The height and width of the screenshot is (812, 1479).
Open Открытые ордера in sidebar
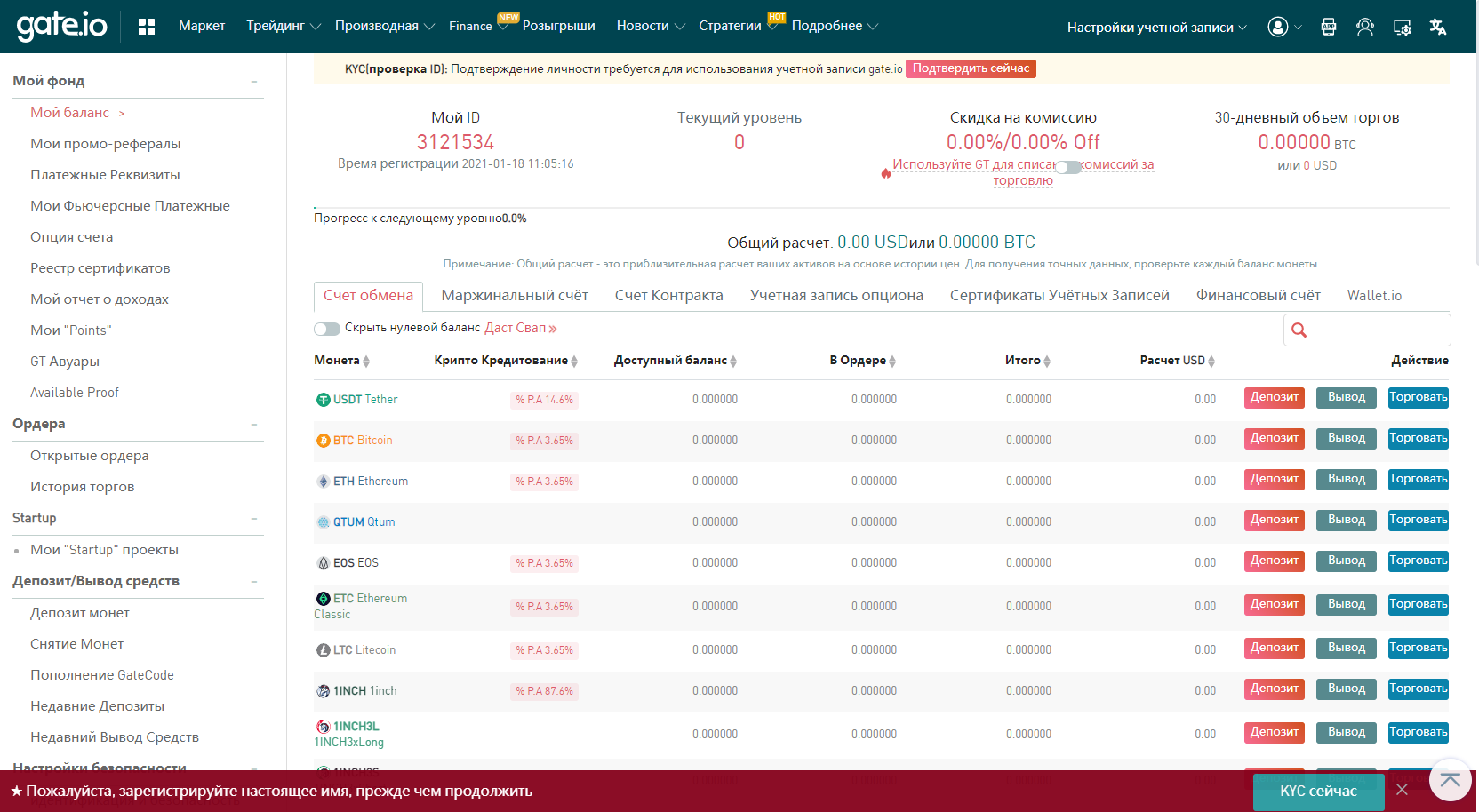point(90,456)
